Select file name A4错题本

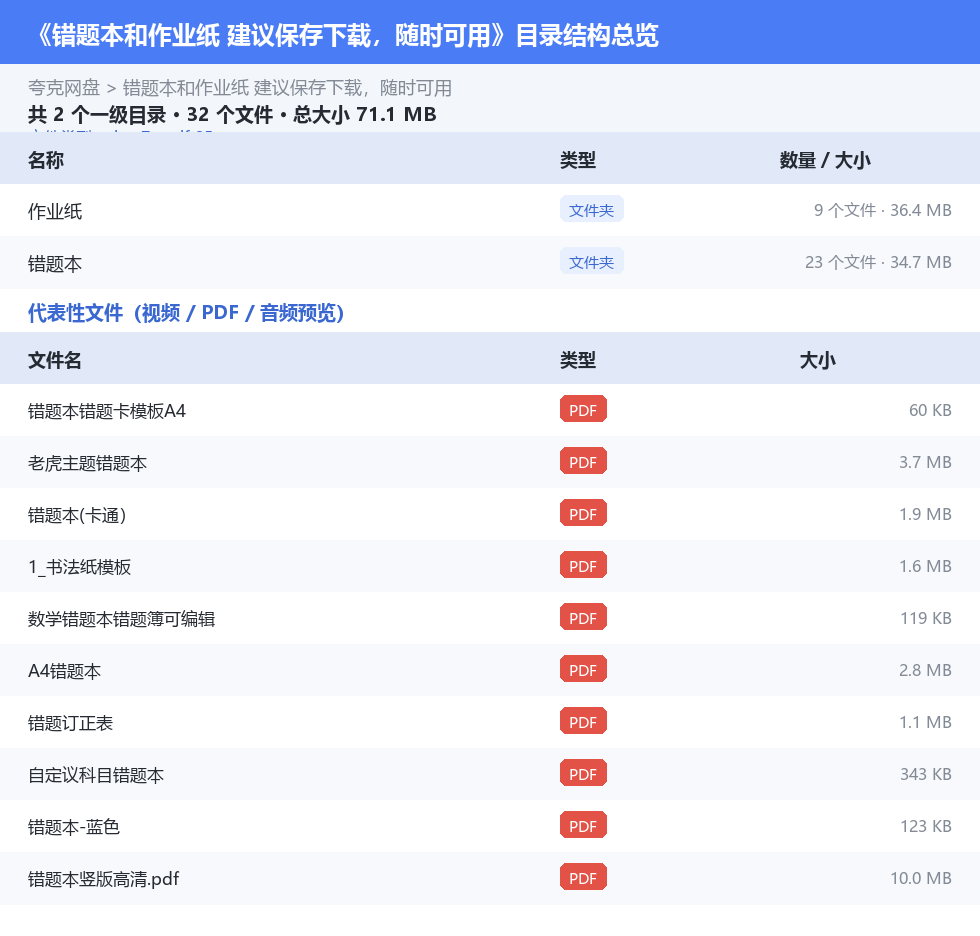(x=64, y=670)
